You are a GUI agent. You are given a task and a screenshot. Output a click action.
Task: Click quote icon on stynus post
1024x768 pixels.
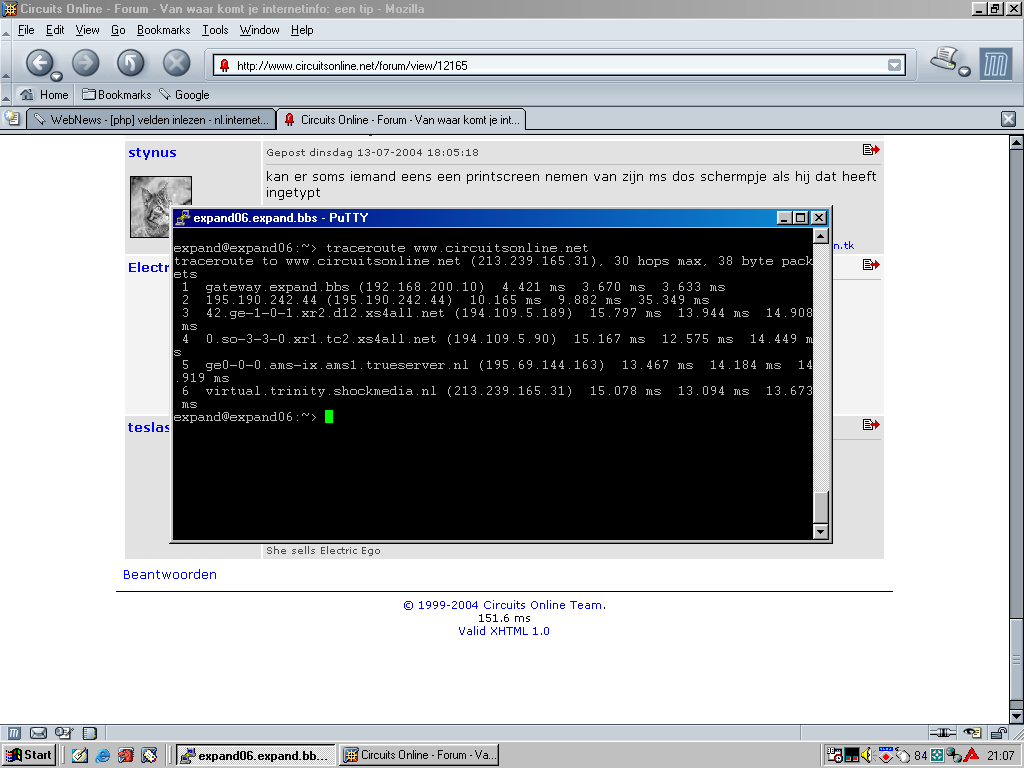click(x=870, y=150)
